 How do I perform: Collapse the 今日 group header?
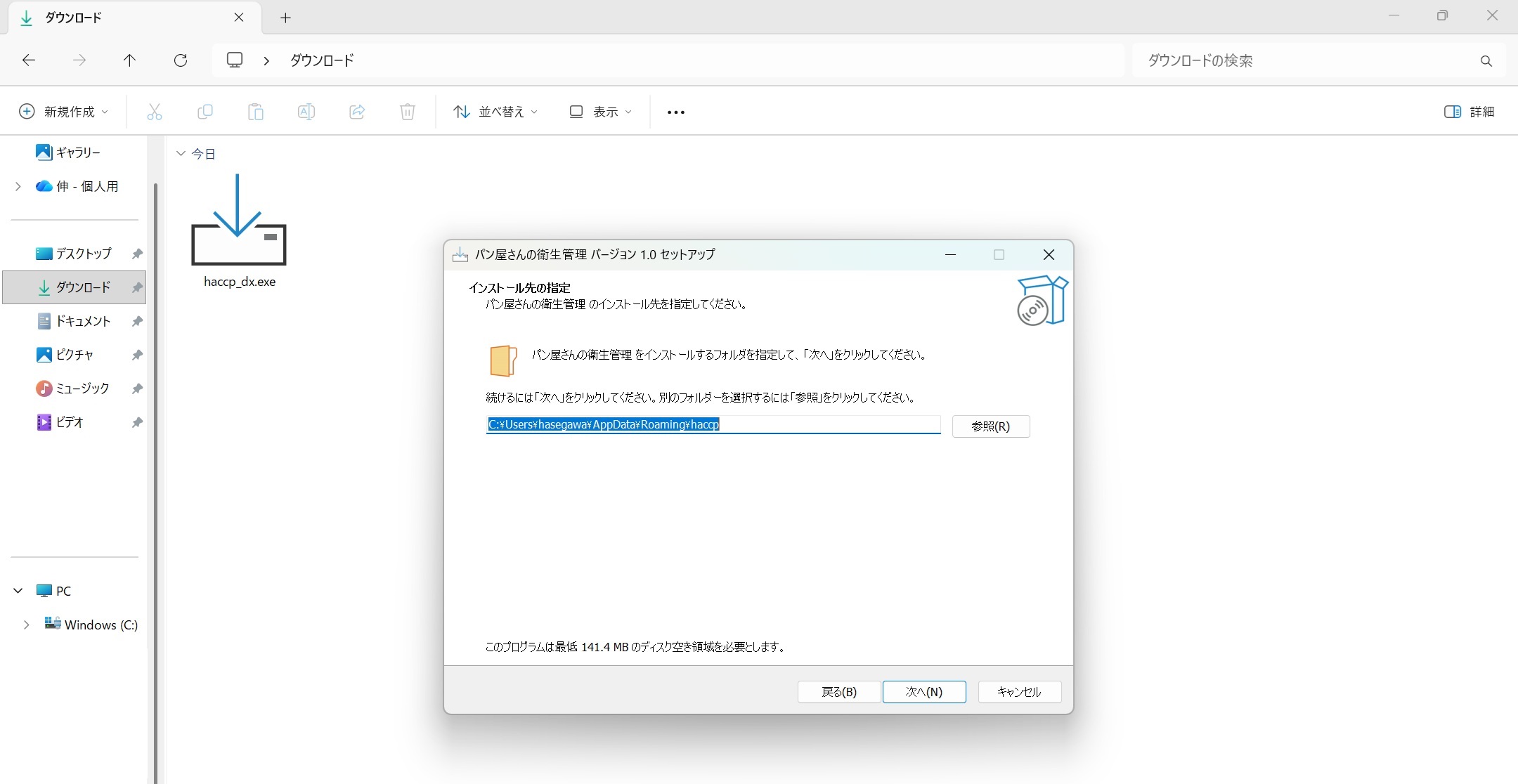(181, 153)
